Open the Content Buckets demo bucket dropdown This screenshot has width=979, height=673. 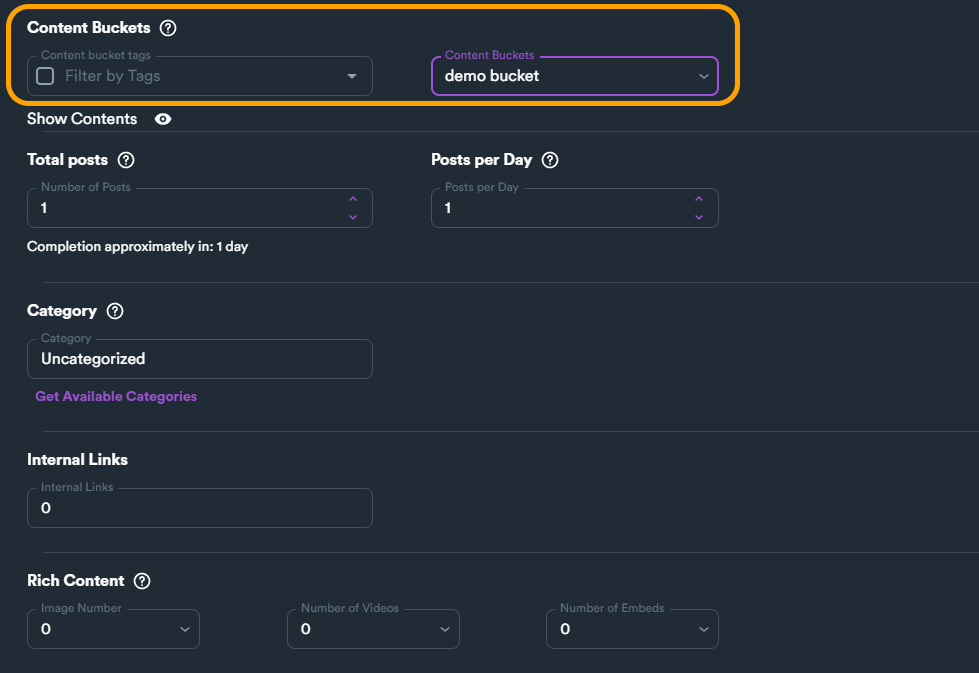(x=574, y=76)
